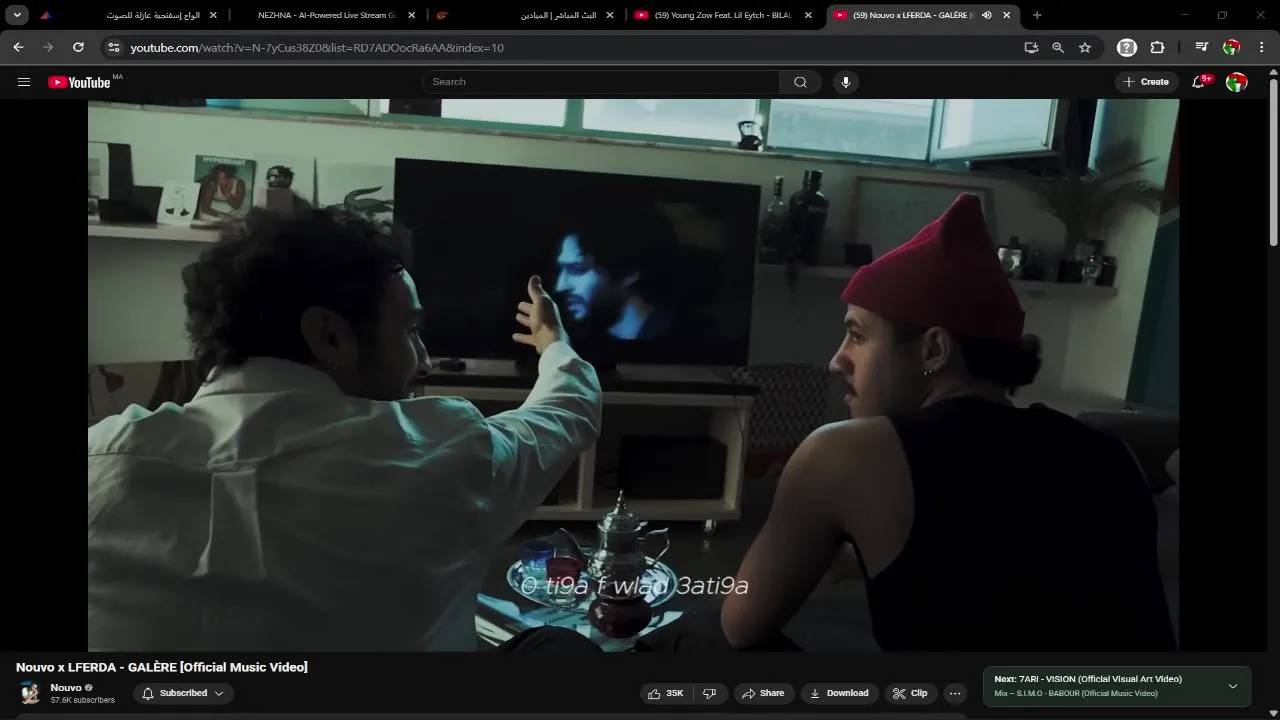
Task: Reload the YouTube page
Action: pos(78,47)
